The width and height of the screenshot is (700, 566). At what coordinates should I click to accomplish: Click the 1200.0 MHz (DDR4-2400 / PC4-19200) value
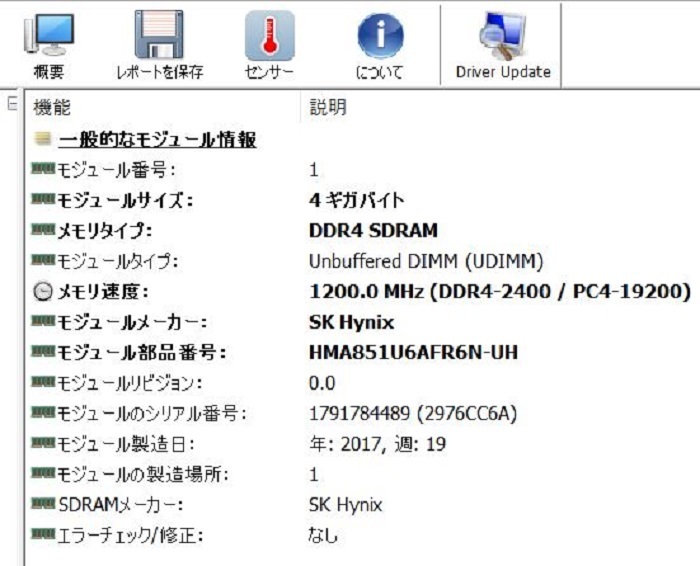pos(500,291)
